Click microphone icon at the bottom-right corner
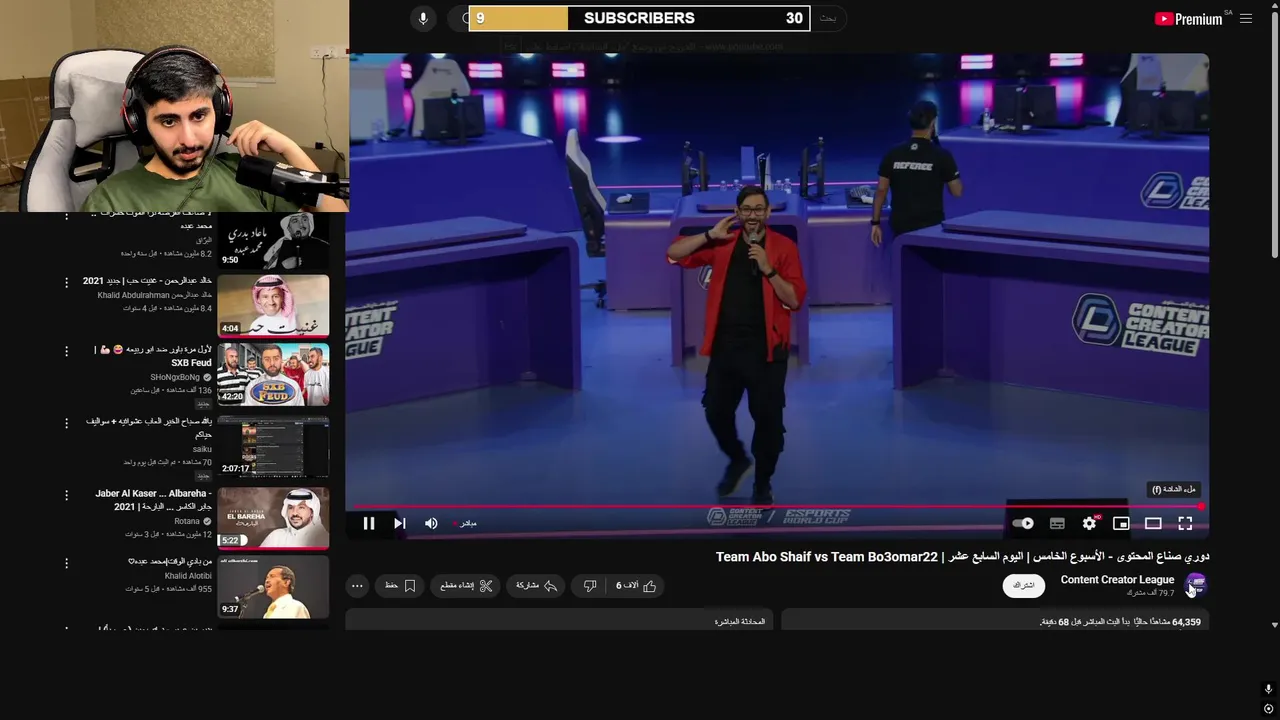Image resolution: width=1280 pixels, height=720 pixels. (1268, 689)
